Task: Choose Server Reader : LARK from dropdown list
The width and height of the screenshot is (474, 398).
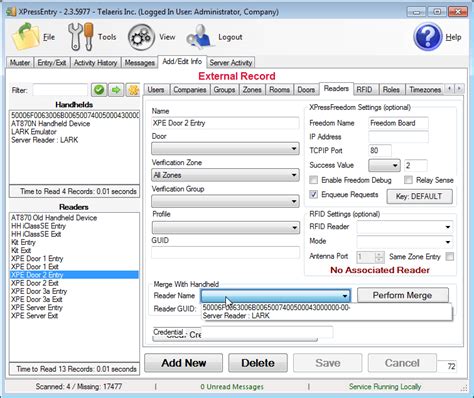Action: pyautogui.click(x=236, y=316)
